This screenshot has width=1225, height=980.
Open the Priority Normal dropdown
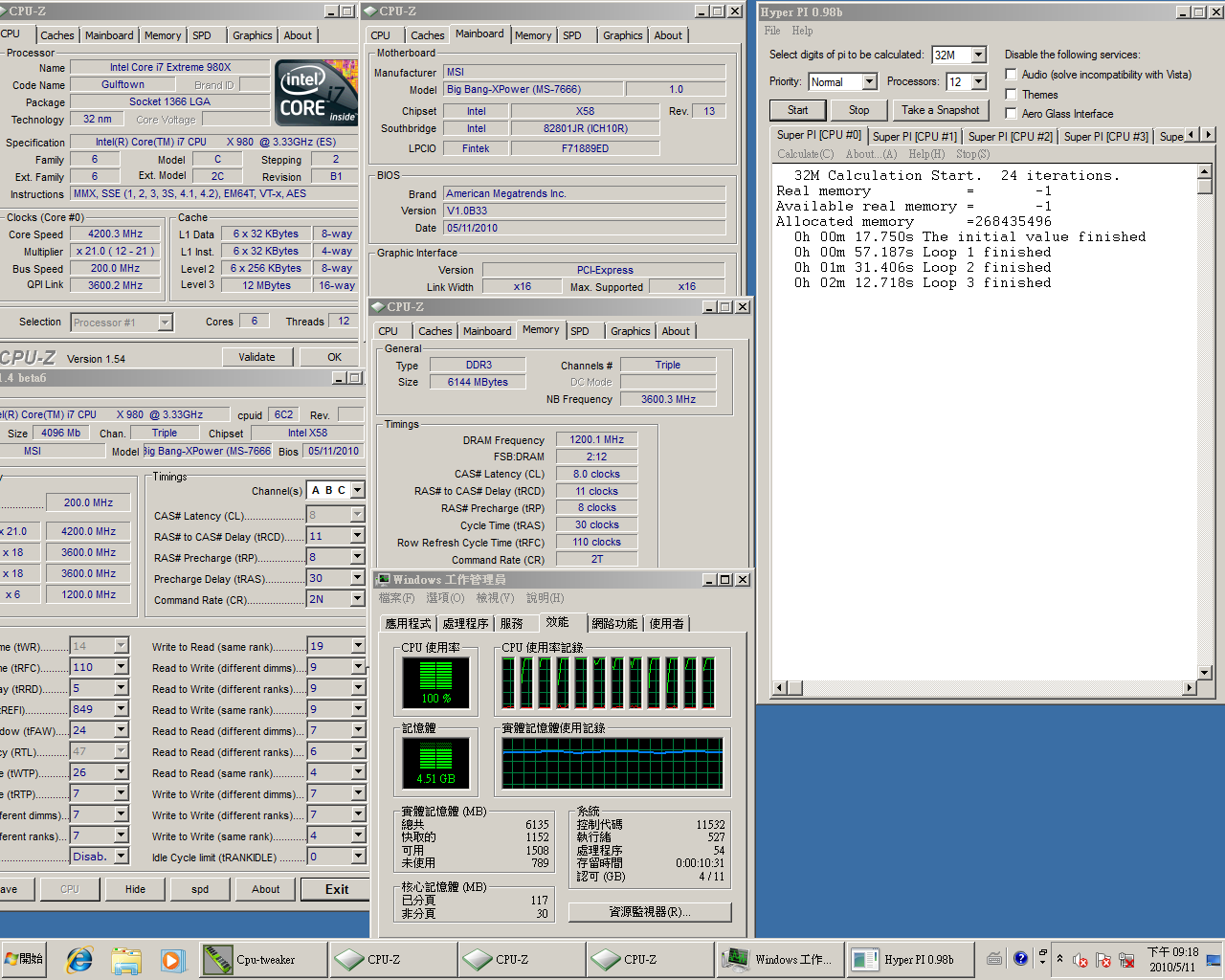tap(870, 81)
